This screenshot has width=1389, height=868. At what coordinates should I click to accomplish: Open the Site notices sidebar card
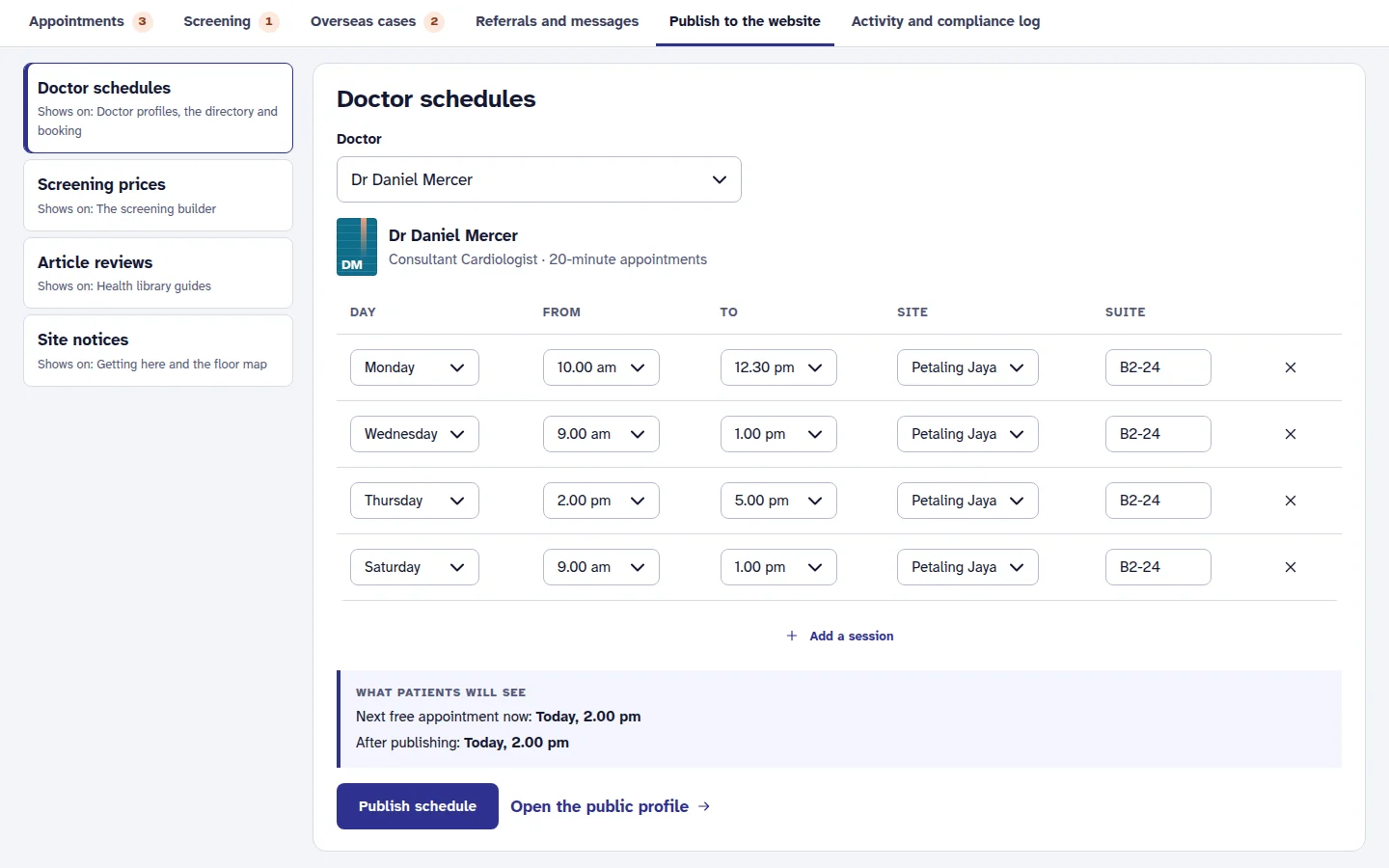click(x=158, y=351)
